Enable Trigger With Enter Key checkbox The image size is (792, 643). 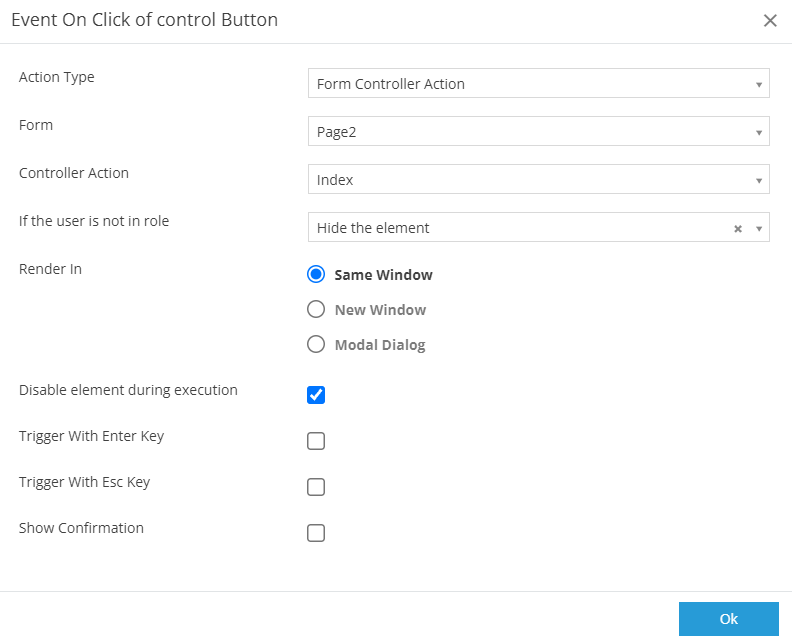click(x=316, y=441)
